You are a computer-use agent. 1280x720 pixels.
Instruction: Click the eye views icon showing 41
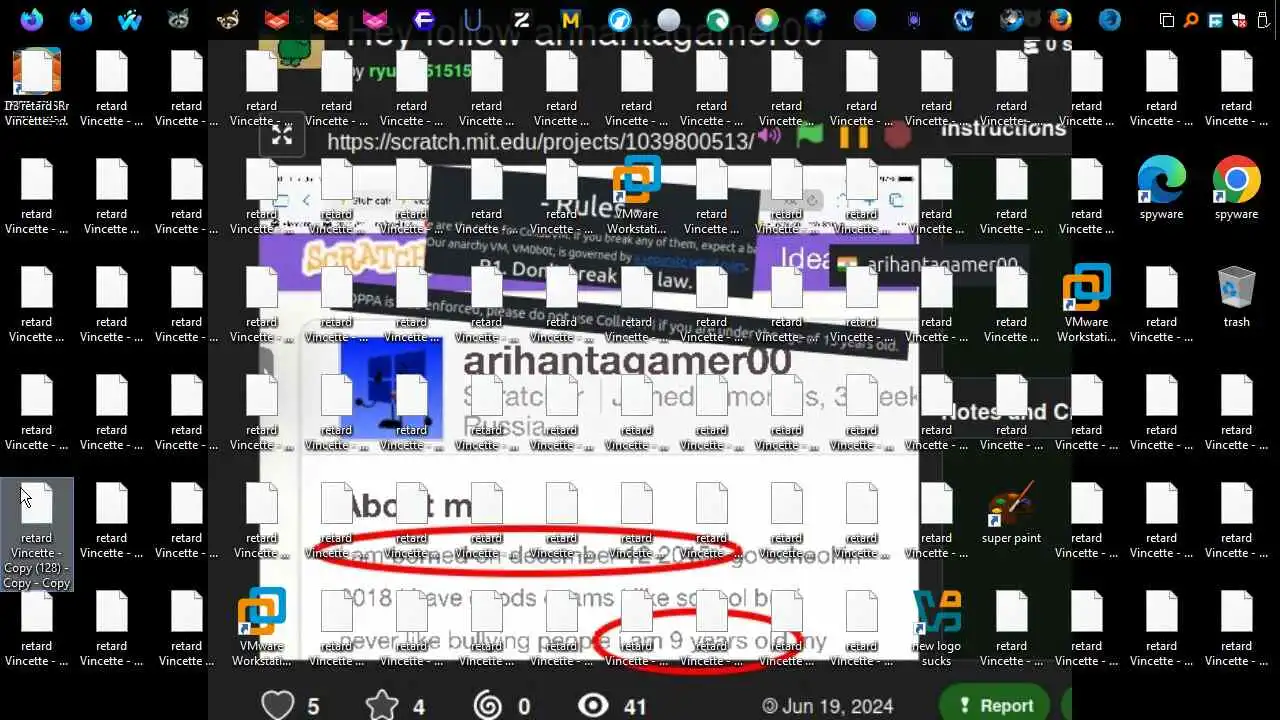coord(593,706)
